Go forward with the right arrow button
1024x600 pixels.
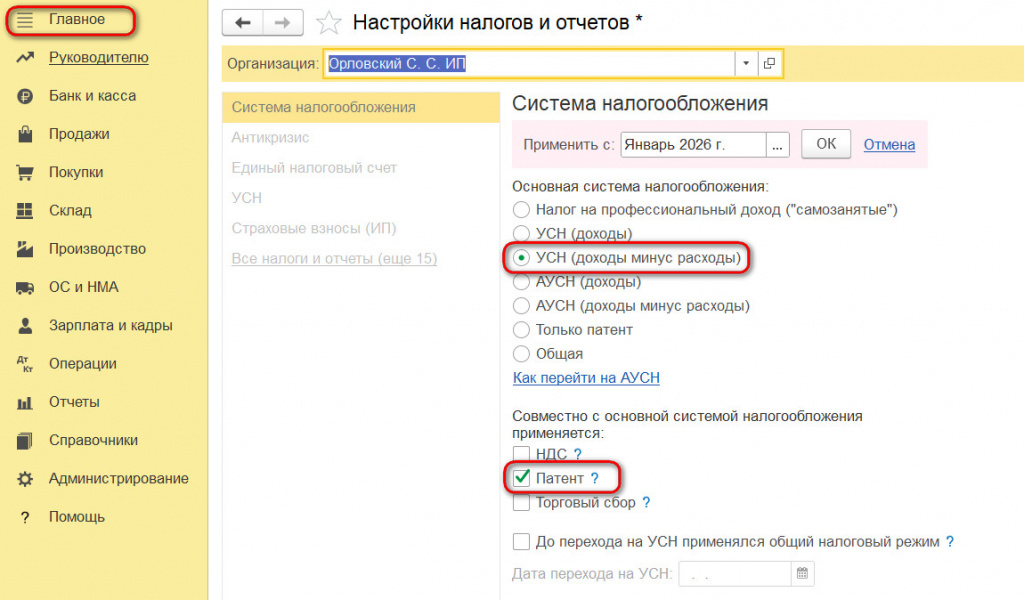coord(283,23)
